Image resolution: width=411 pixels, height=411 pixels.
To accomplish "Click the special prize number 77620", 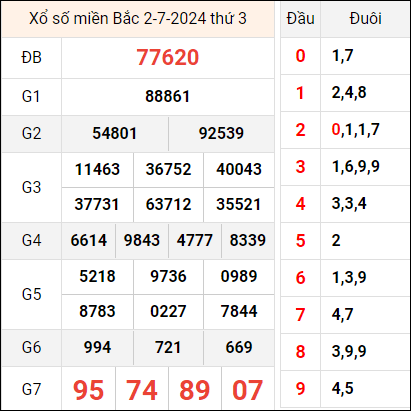I will click(x=168, y=57).
